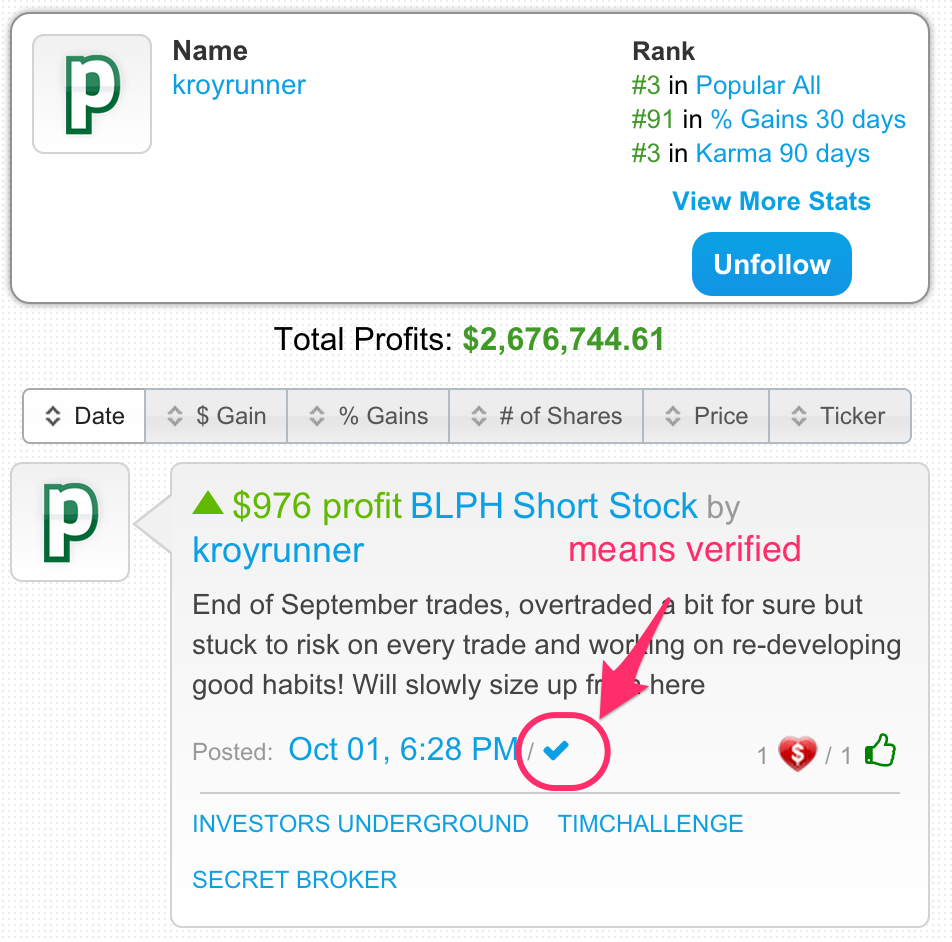The height and width of the screenshot is (942, 952).
Task: Open the BLPH Short Stock trade link
Action: coord(554,506)
